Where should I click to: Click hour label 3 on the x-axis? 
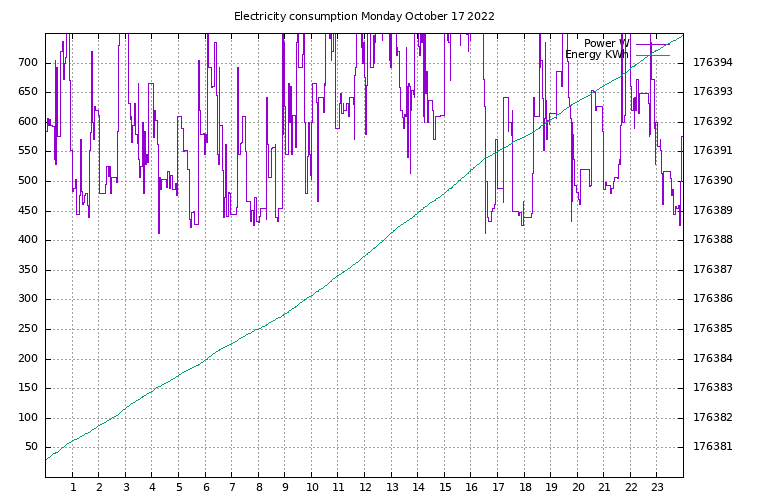[126, 488]
